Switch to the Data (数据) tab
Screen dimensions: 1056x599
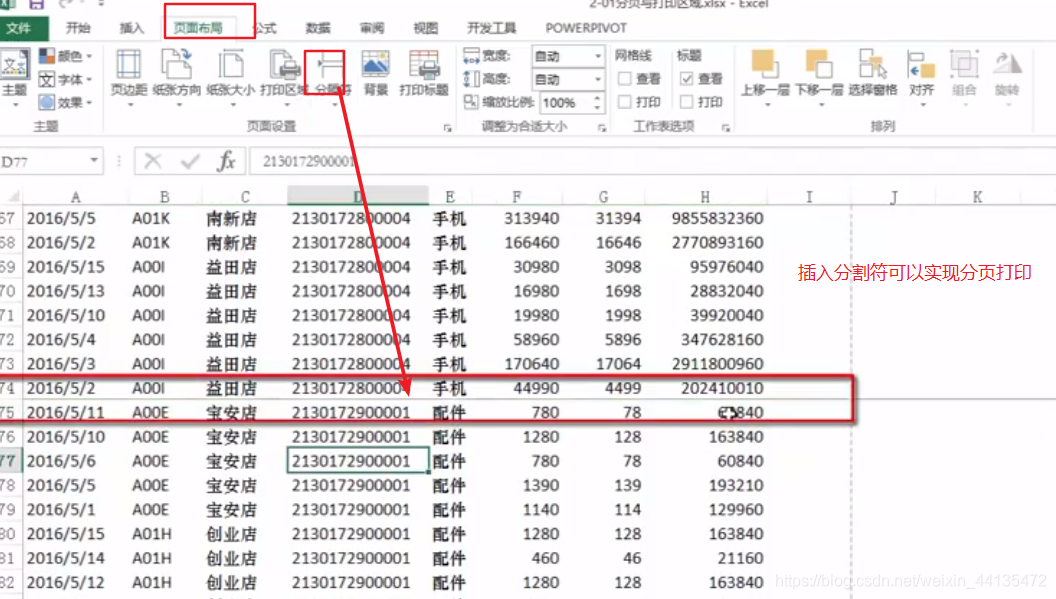(x=318, y=28)
